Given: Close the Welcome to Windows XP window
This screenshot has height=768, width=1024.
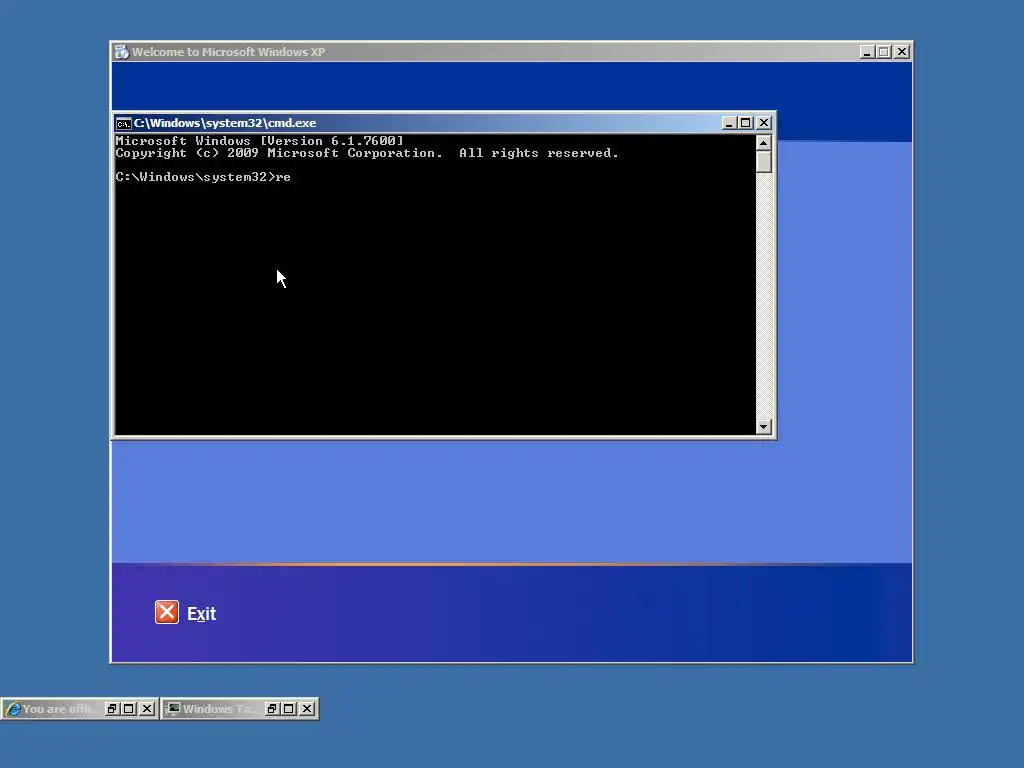Looking at the screenshot, I should pyautogui.click(x=902, y=52).
